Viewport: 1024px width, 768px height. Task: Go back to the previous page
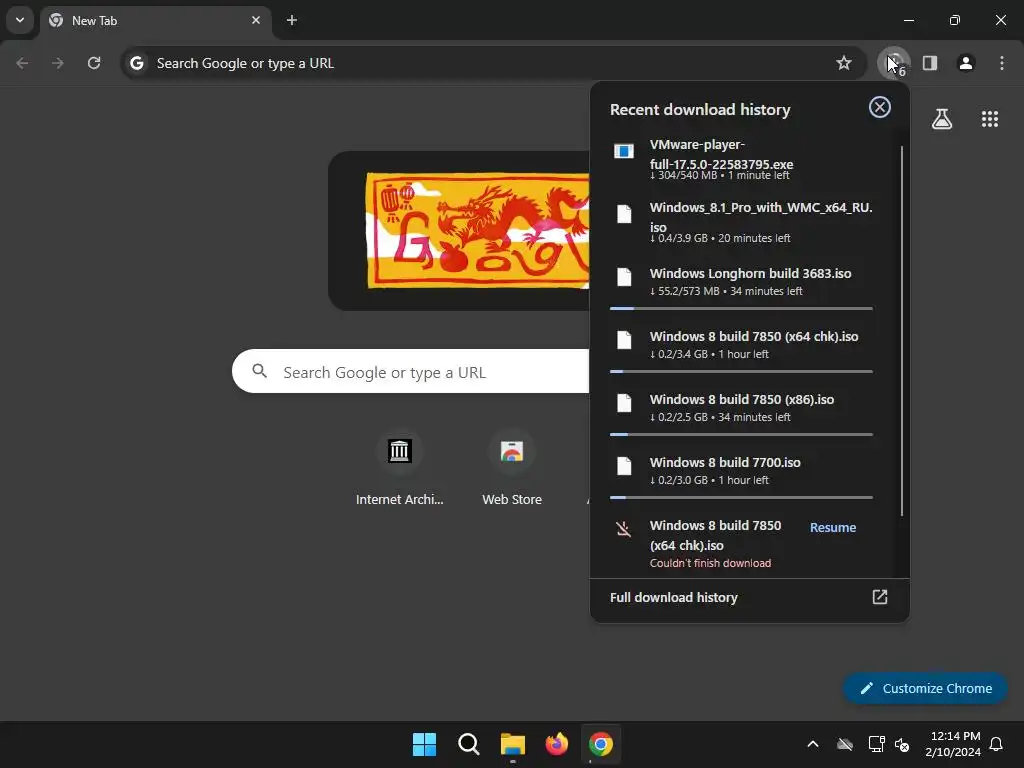point(22,63)
